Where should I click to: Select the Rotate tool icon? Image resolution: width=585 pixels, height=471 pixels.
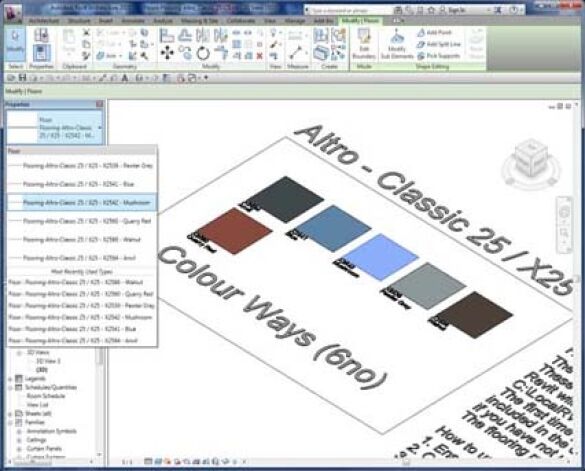pyautogui.click(x=203, y=53)
